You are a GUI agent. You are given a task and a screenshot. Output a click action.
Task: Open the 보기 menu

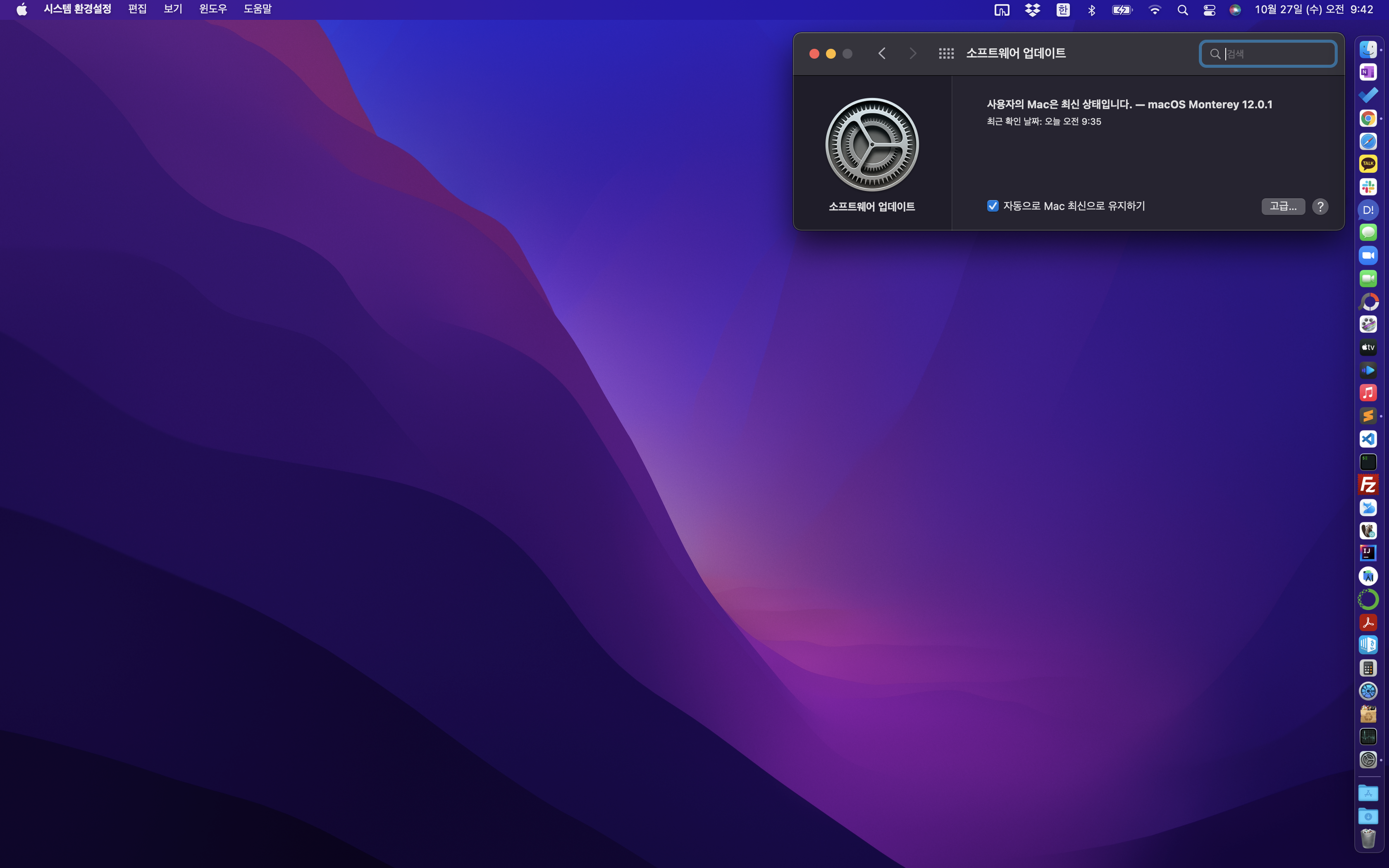pyautogui.click(x=172, y=9)
